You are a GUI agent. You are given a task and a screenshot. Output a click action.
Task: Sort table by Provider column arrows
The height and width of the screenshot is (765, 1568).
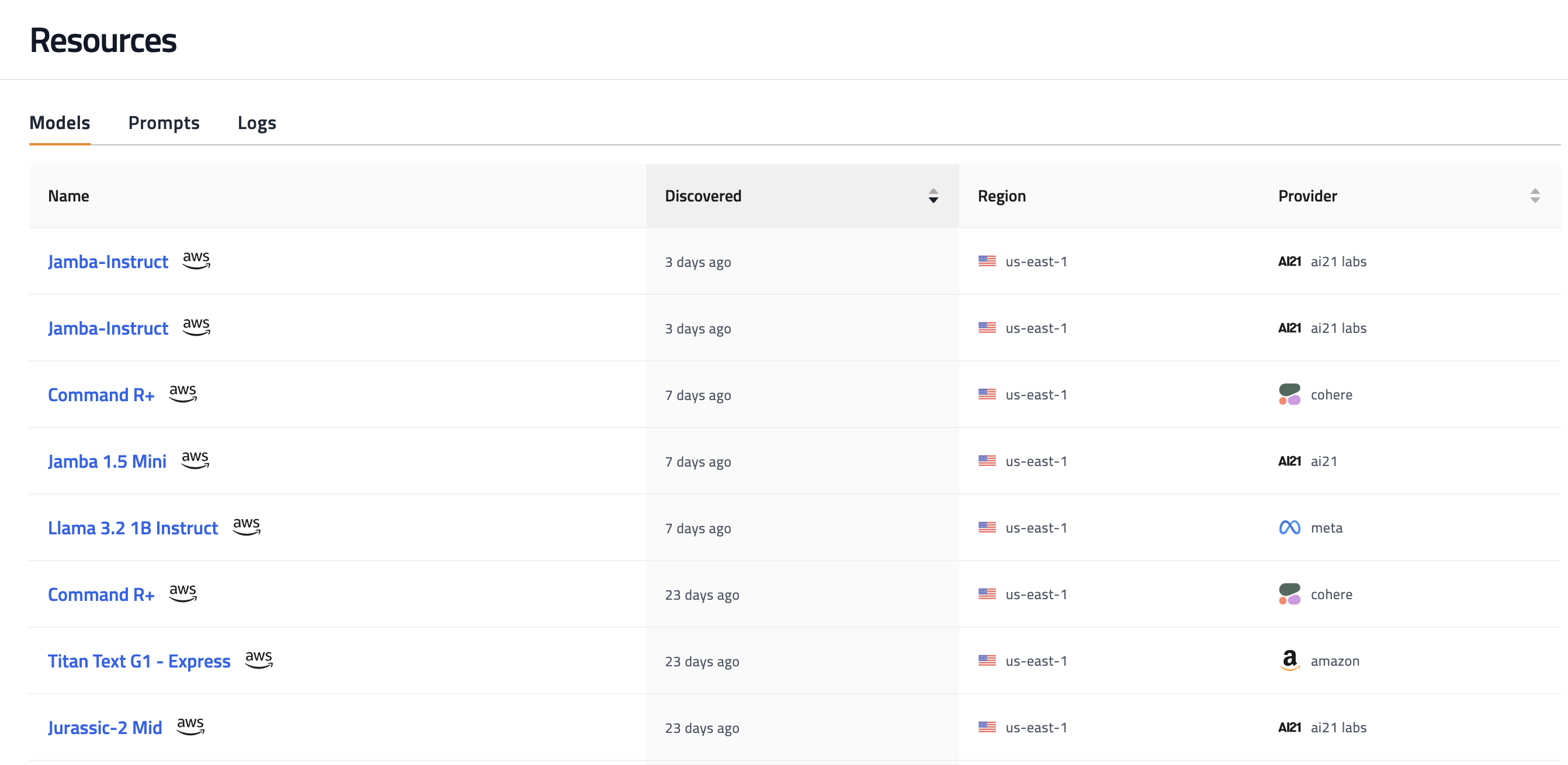[x=1535, y=196]
